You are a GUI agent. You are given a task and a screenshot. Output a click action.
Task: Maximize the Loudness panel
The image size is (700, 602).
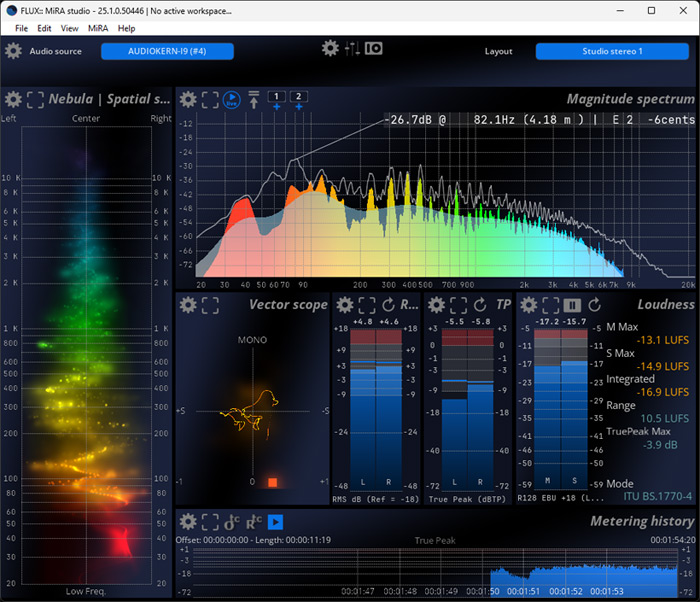coord(550,305)
